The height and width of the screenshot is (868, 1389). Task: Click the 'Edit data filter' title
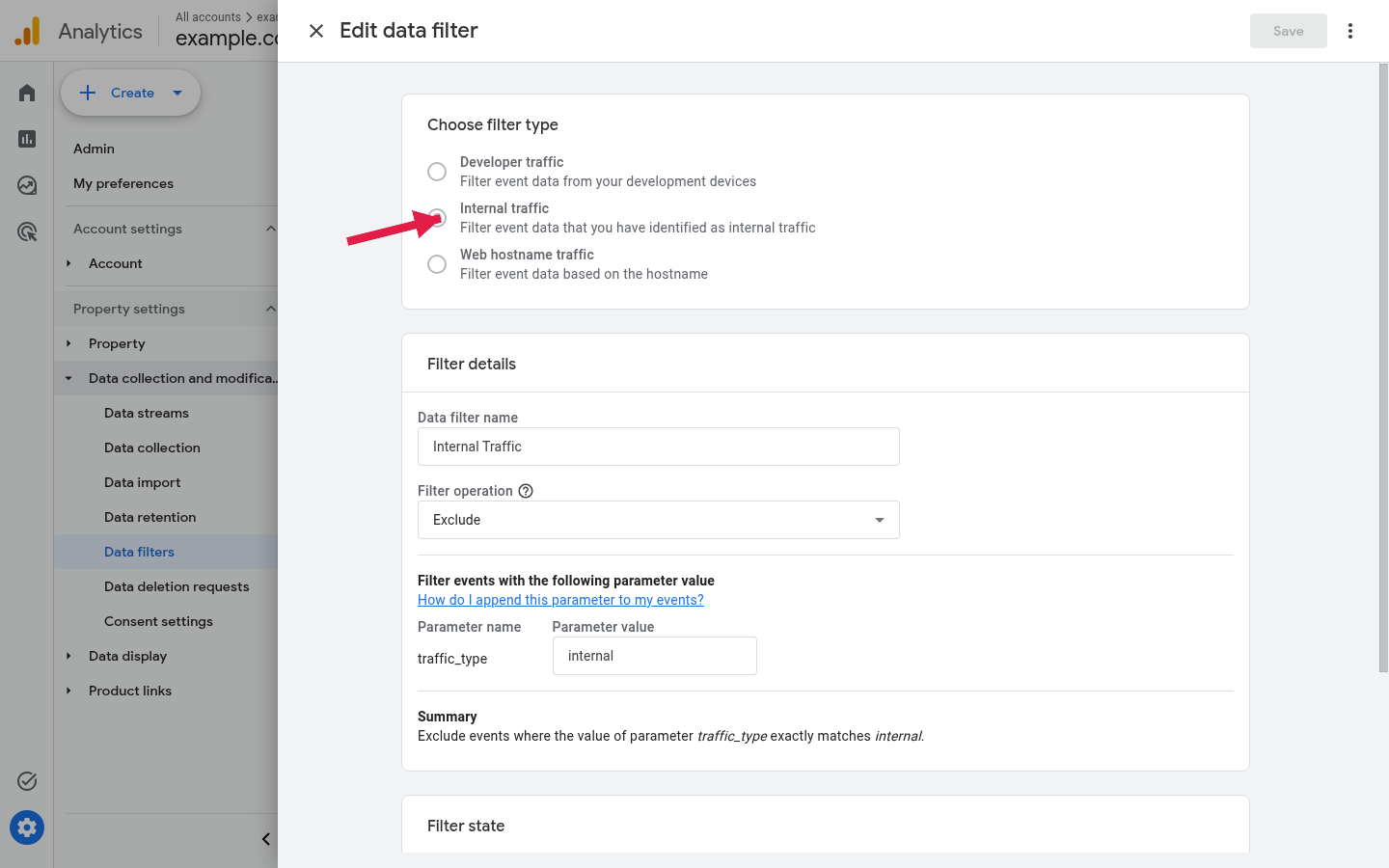tap(409, 31)
